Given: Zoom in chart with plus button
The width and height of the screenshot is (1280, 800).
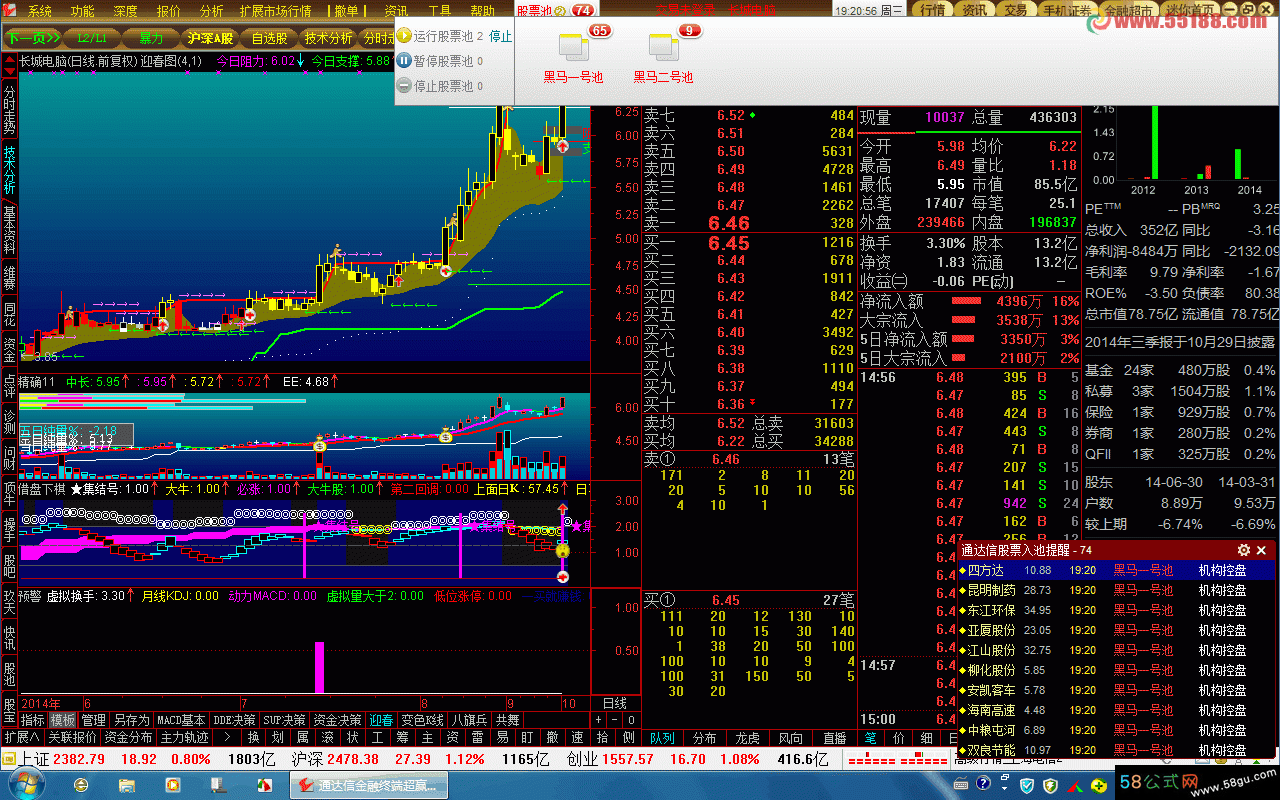Looking at the screenshot, I should click(599, 720).
